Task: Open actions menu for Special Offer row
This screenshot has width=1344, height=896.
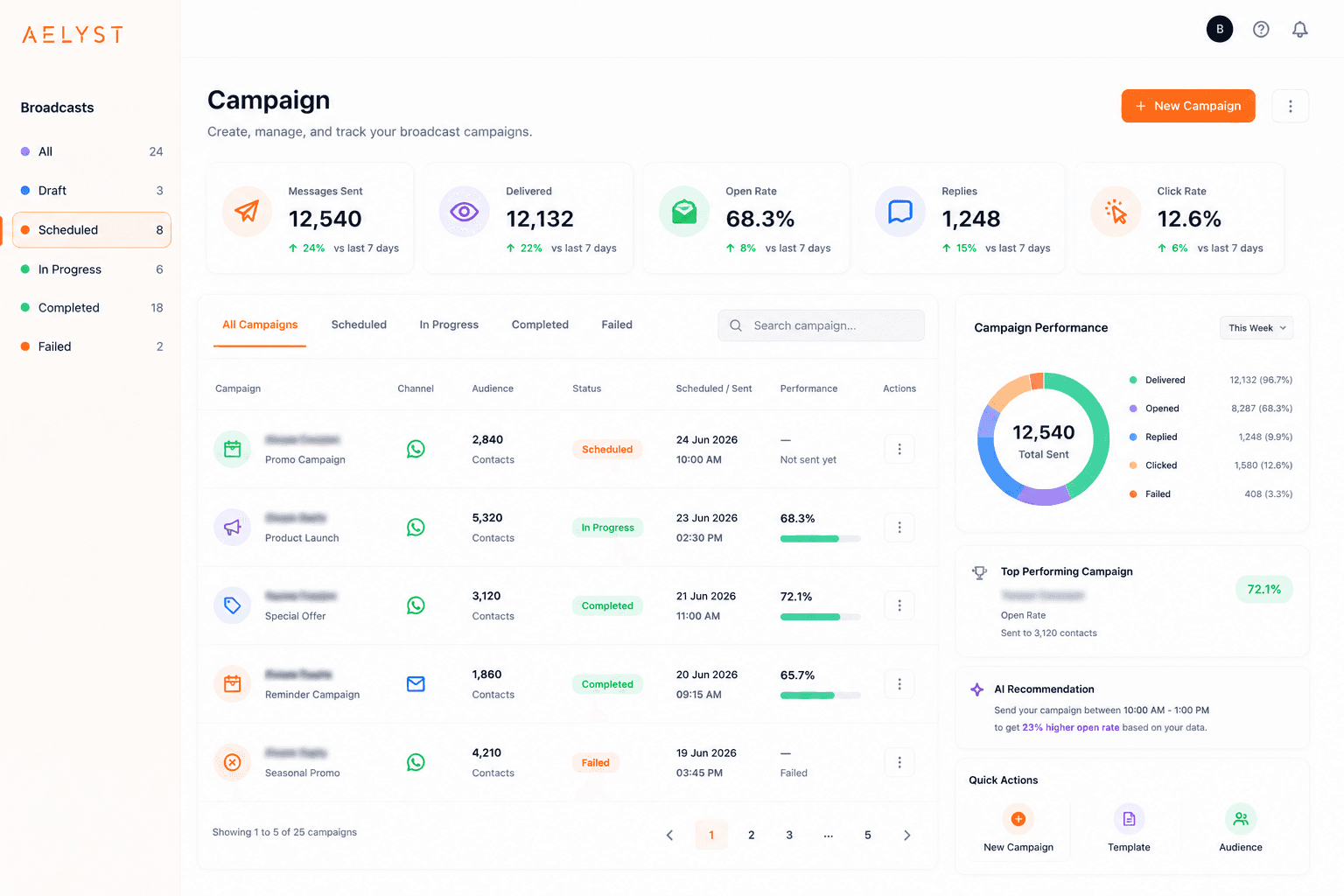Action: [899, 605]
